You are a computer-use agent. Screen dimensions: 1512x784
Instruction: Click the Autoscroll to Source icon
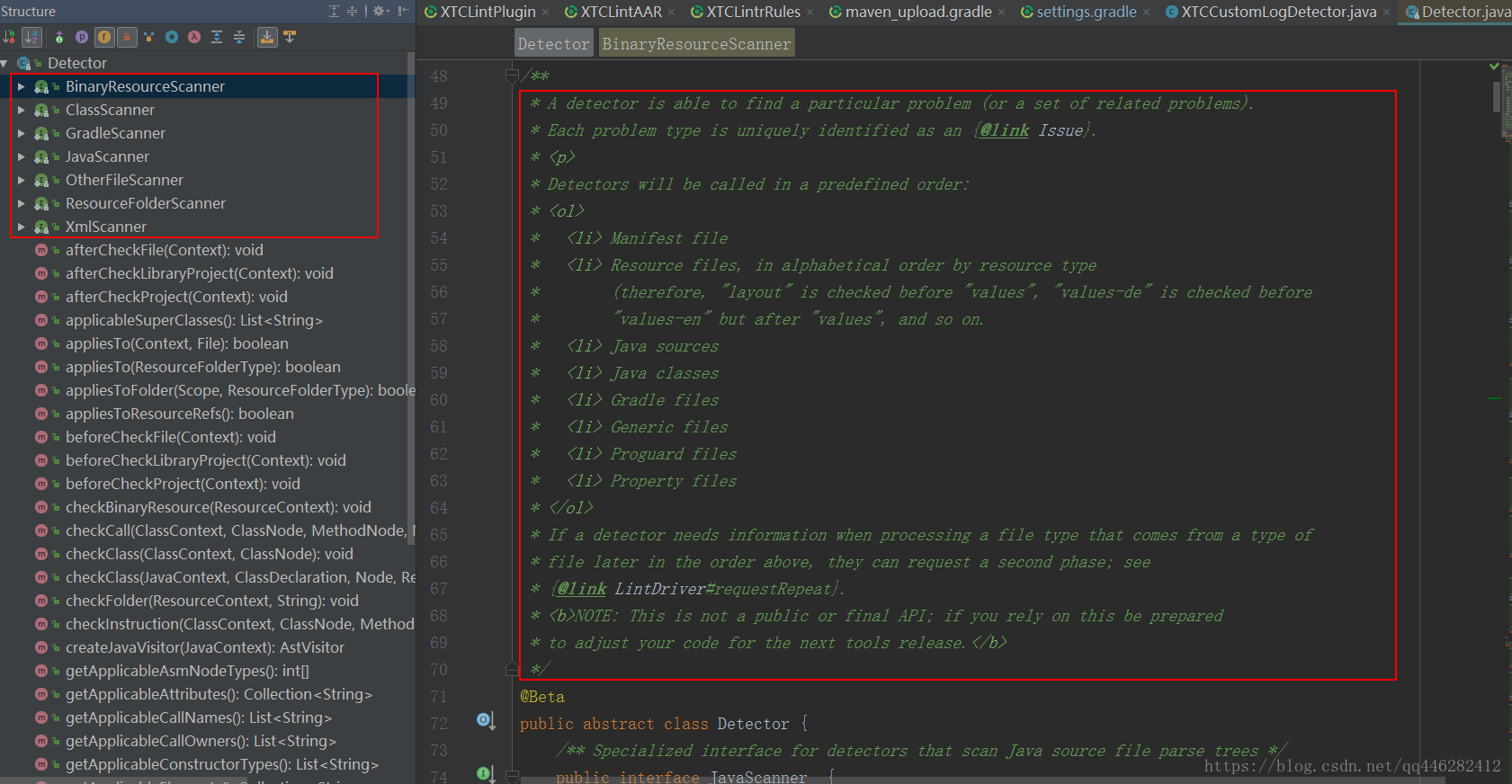pos(267,37)
